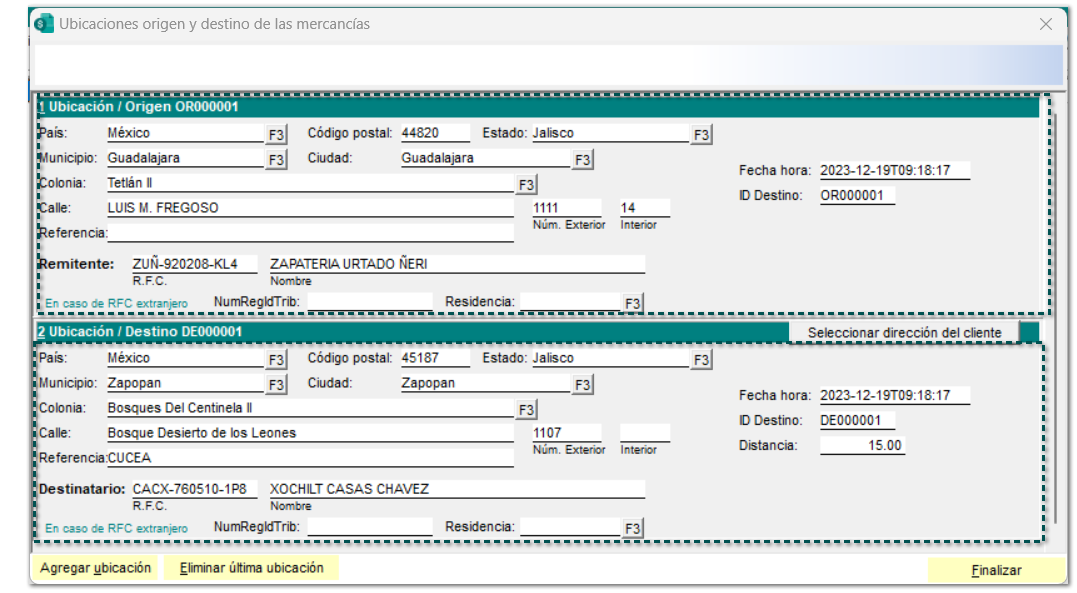The image size is (1077, 593).
Task: Open F3 lookup for origin Ciudad
Action: click(x=583, y=159)
